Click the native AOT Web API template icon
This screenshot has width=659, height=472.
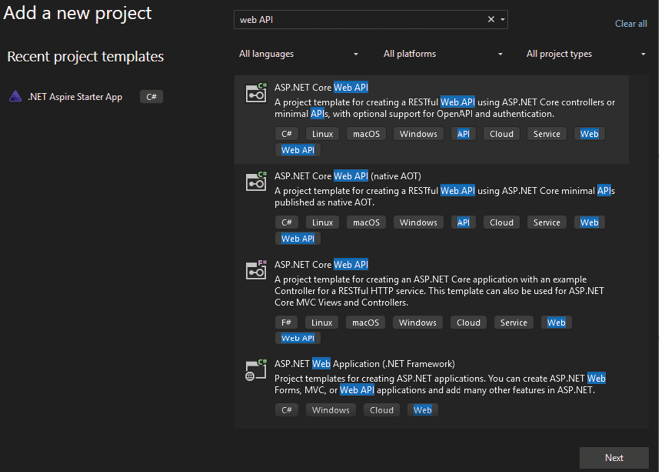click(256, 181)
